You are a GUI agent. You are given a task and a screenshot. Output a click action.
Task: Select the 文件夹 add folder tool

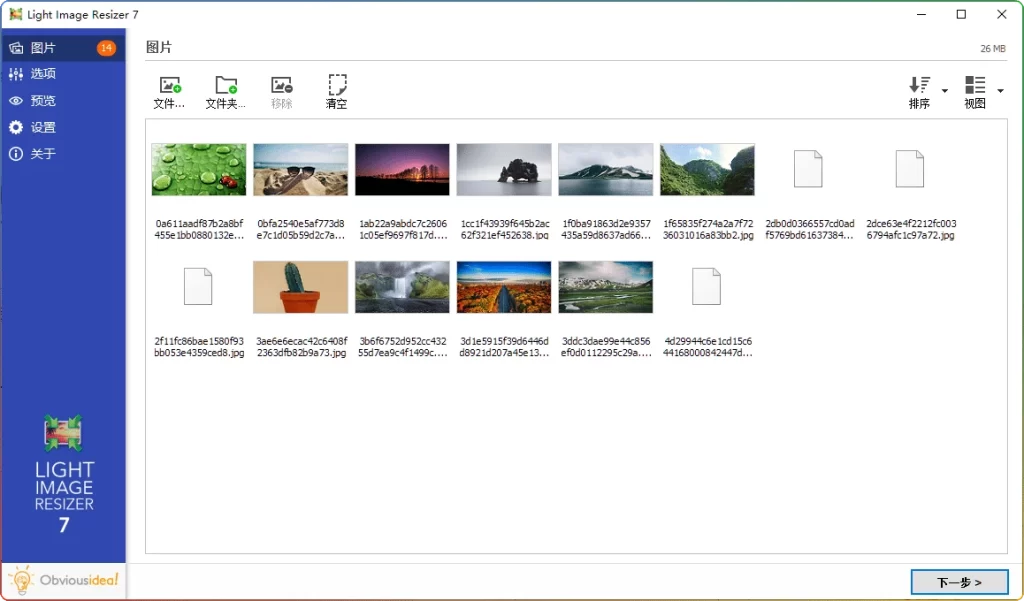(x=225, y=90)
